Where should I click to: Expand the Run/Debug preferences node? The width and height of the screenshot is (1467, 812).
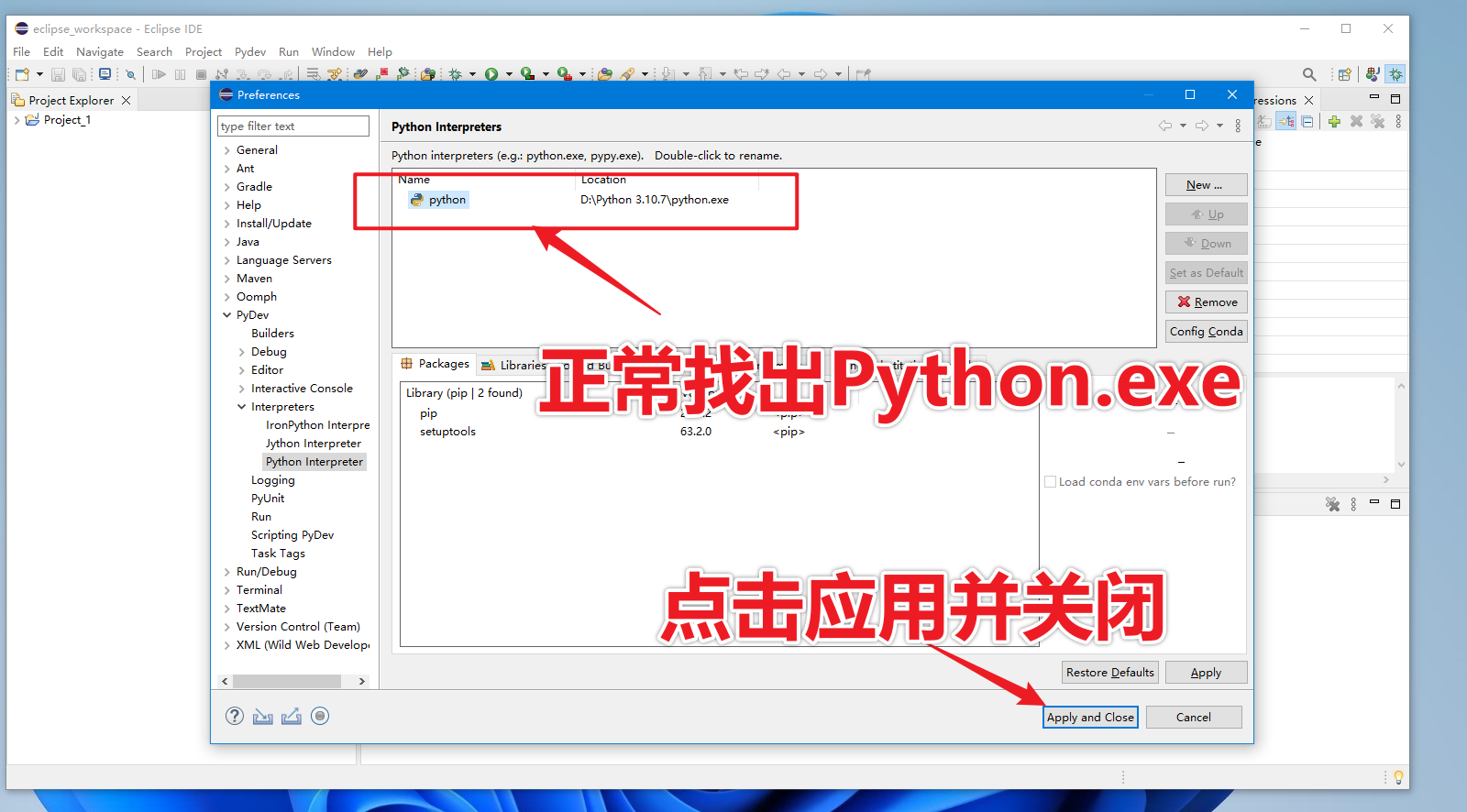tap(226, 572)
